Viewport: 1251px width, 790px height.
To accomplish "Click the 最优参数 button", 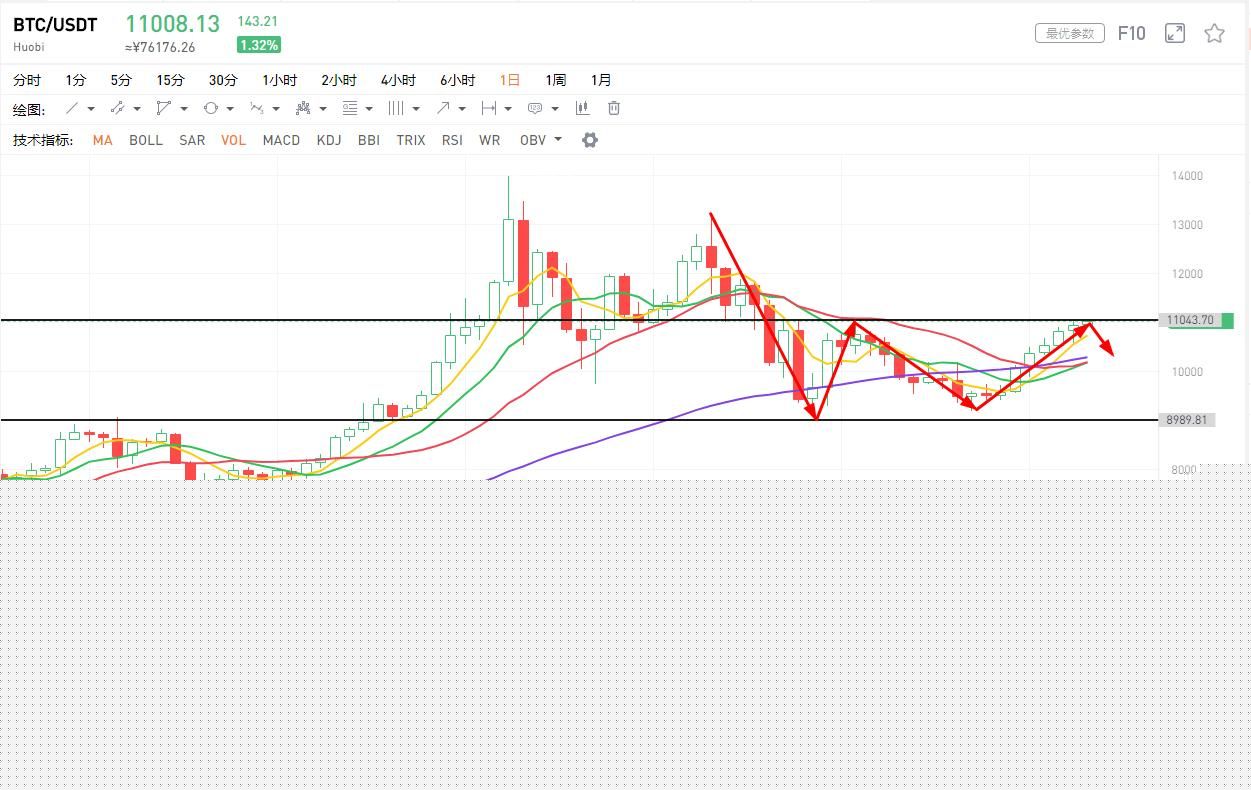I will click(1070, 33).
